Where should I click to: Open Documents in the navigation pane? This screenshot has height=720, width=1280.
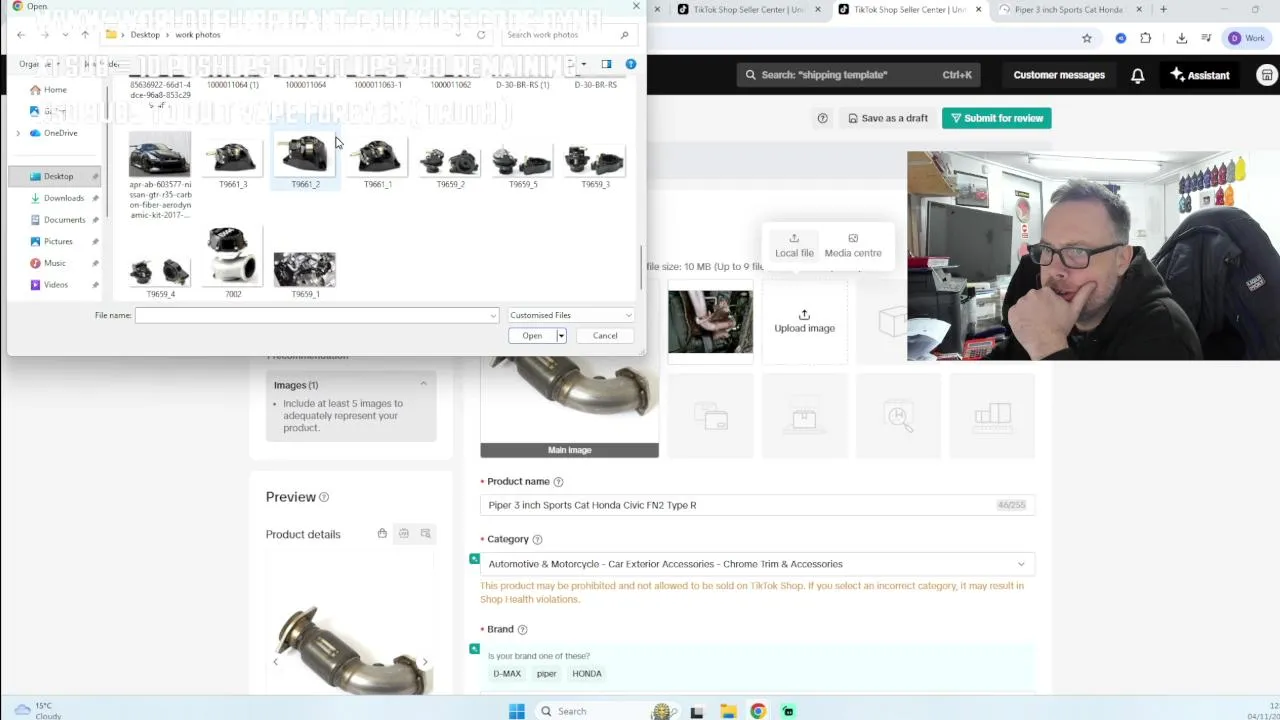[x=64, y=220]
